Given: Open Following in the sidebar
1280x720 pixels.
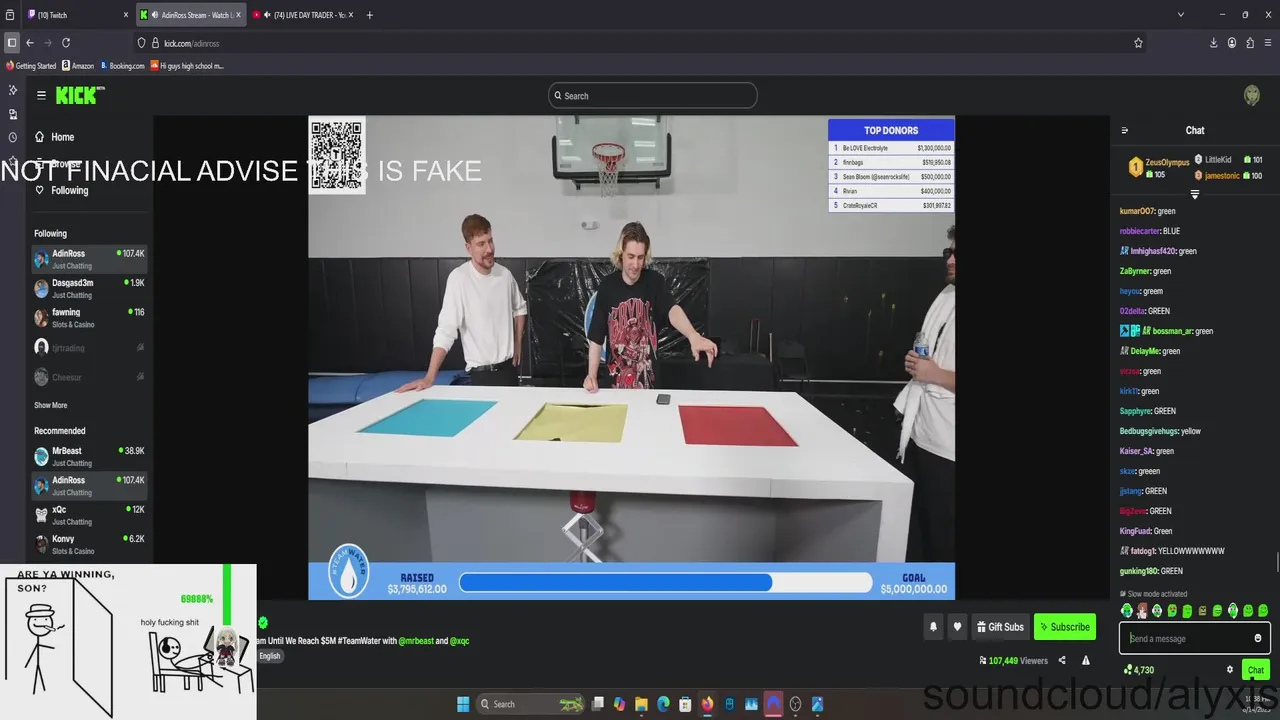Looking at the screenshot, I should (x=62, y=190).
